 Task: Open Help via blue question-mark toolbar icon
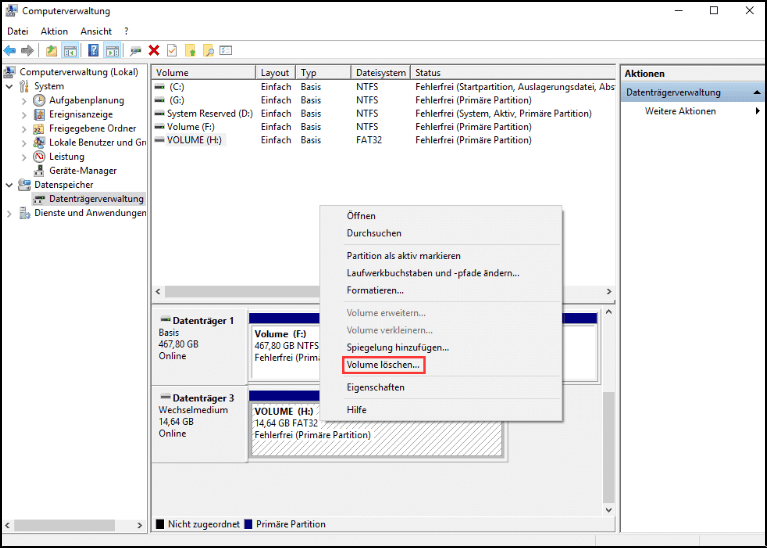tap(93, 50)
